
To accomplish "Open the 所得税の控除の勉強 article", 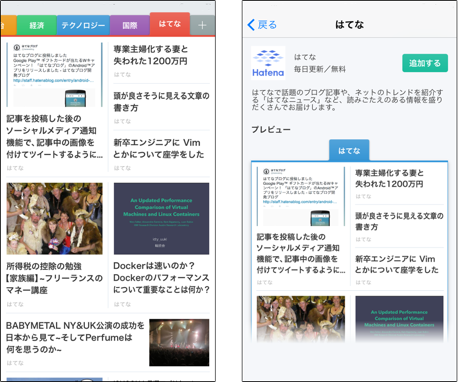I will [54, 278].
